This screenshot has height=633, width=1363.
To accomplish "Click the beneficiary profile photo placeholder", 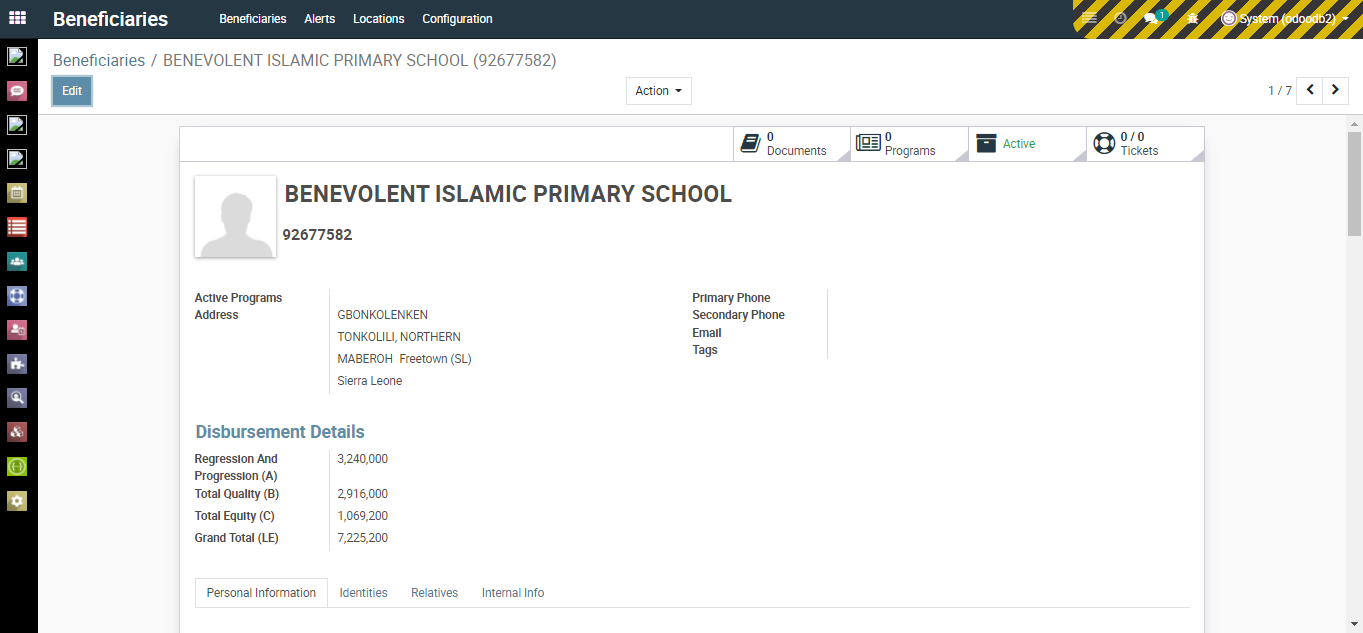I will point(236,217).
